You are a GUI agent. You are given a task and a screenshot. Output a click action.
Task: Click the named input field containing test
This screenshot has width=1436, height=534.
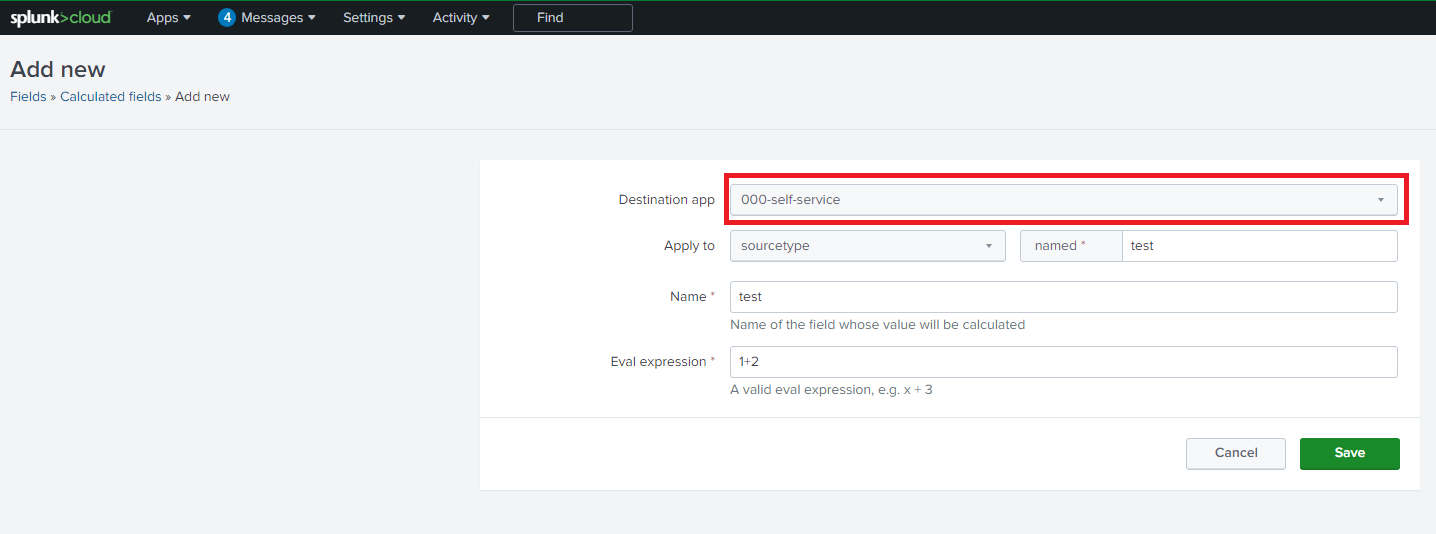[1260, 246]
